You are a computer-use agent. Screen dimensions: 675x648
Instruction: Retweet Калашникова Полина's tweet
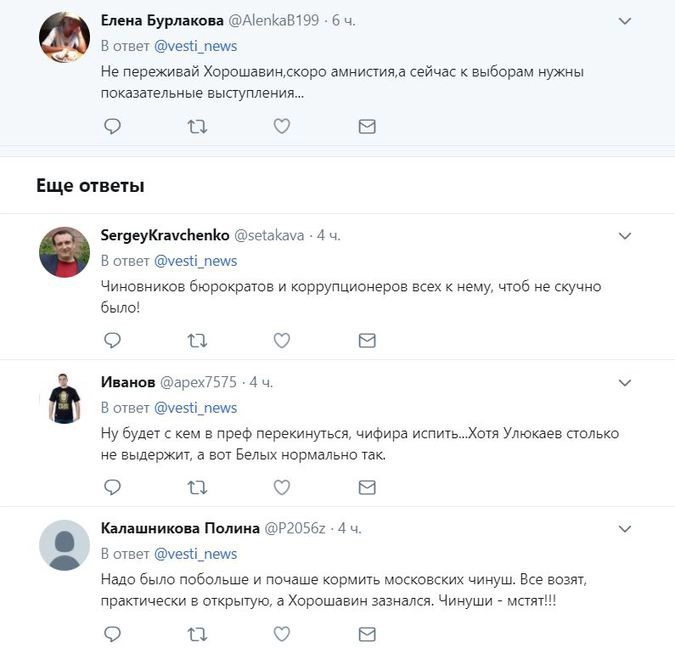coord(197,633)
